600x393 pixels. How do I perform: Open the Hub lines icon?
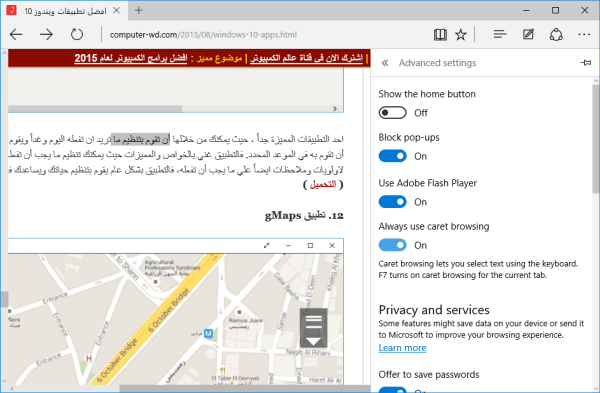(500, 35)
